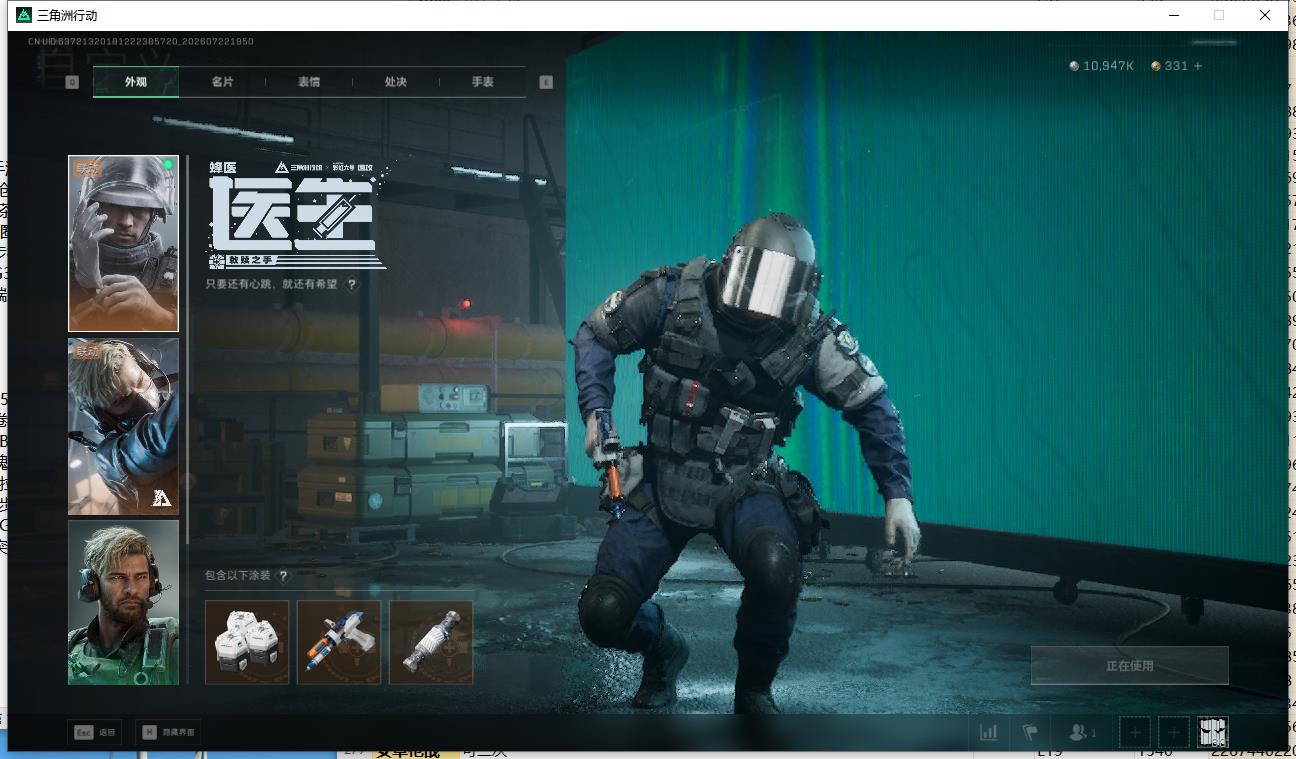Click the 包含以下涂装 label

tap(238, 576)
